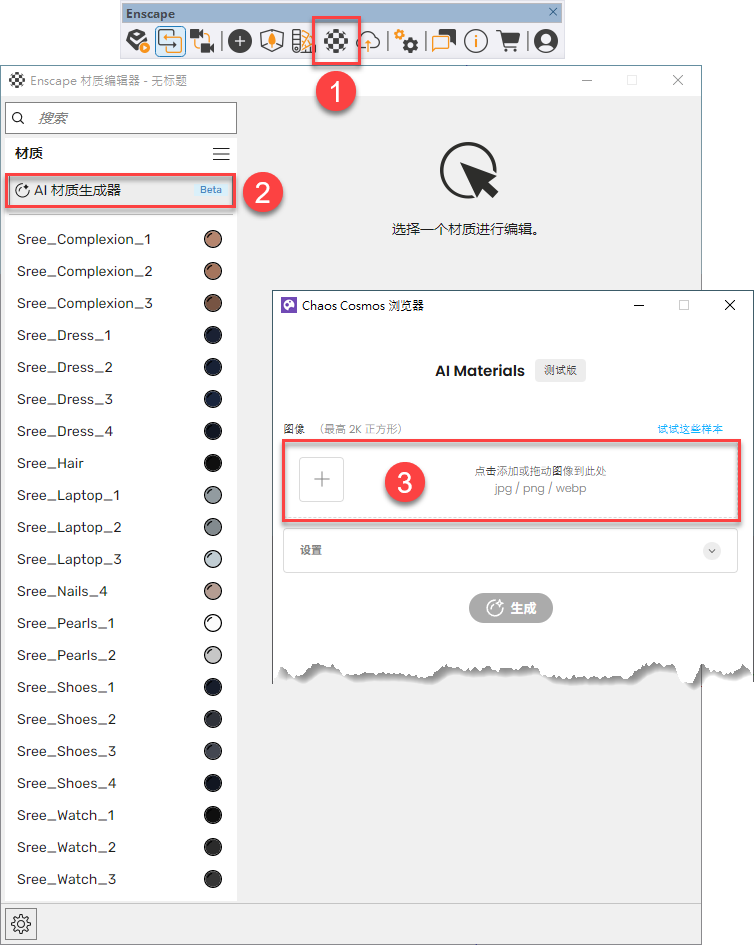Screen dimensions: 754x945
Task: Open the materials hamburger menu
Action: [221, 154]
